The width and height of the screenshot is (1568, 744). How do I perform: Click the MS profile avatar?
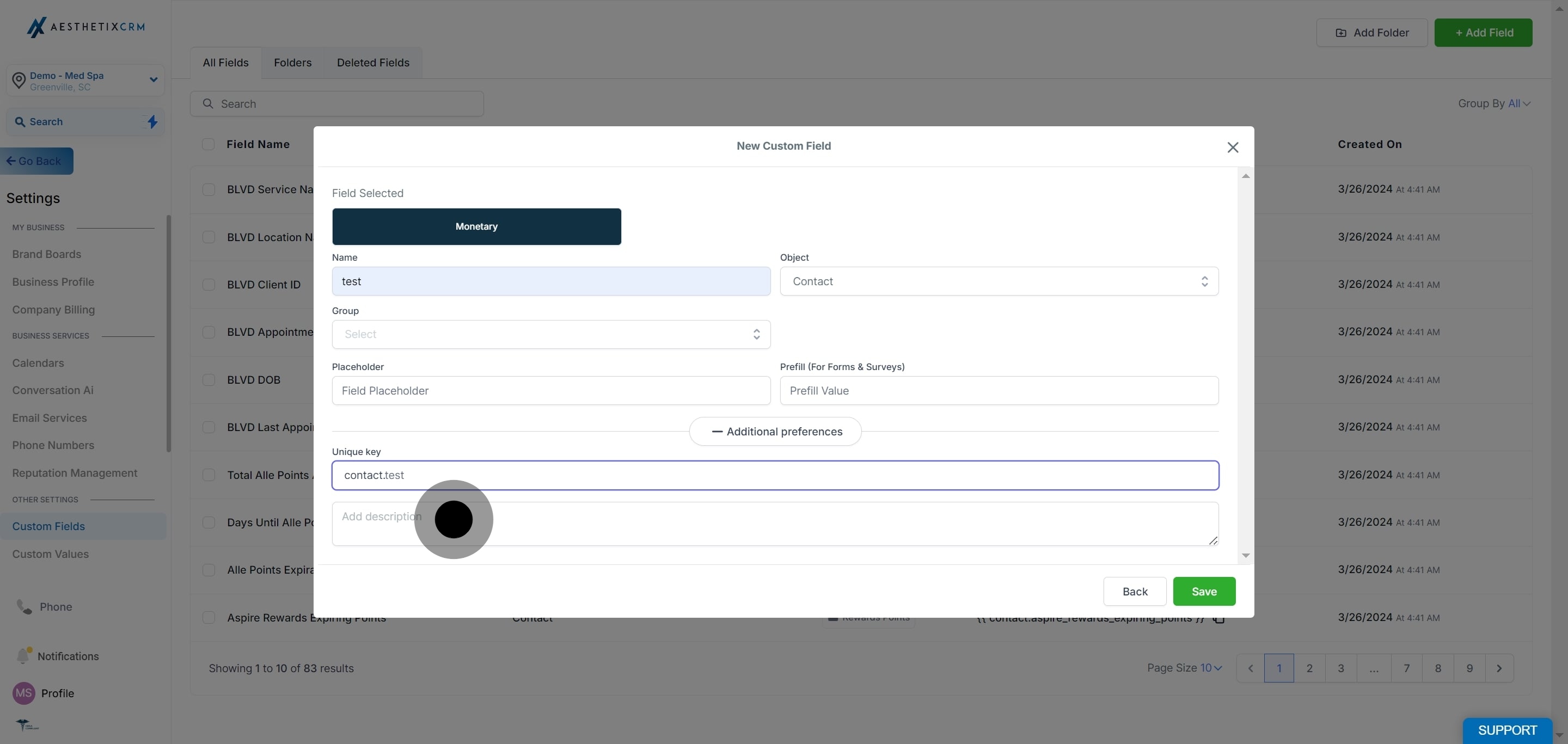click(24, 693)
